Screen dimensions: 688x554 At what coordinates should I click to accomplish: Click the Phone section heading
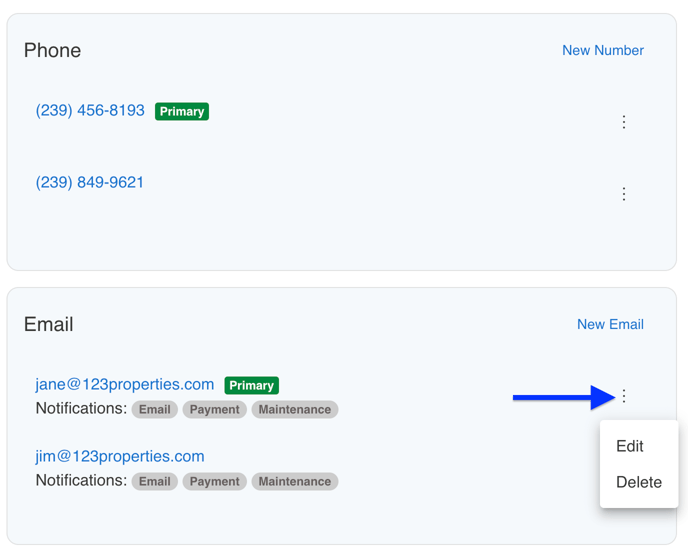click(52, 51)
